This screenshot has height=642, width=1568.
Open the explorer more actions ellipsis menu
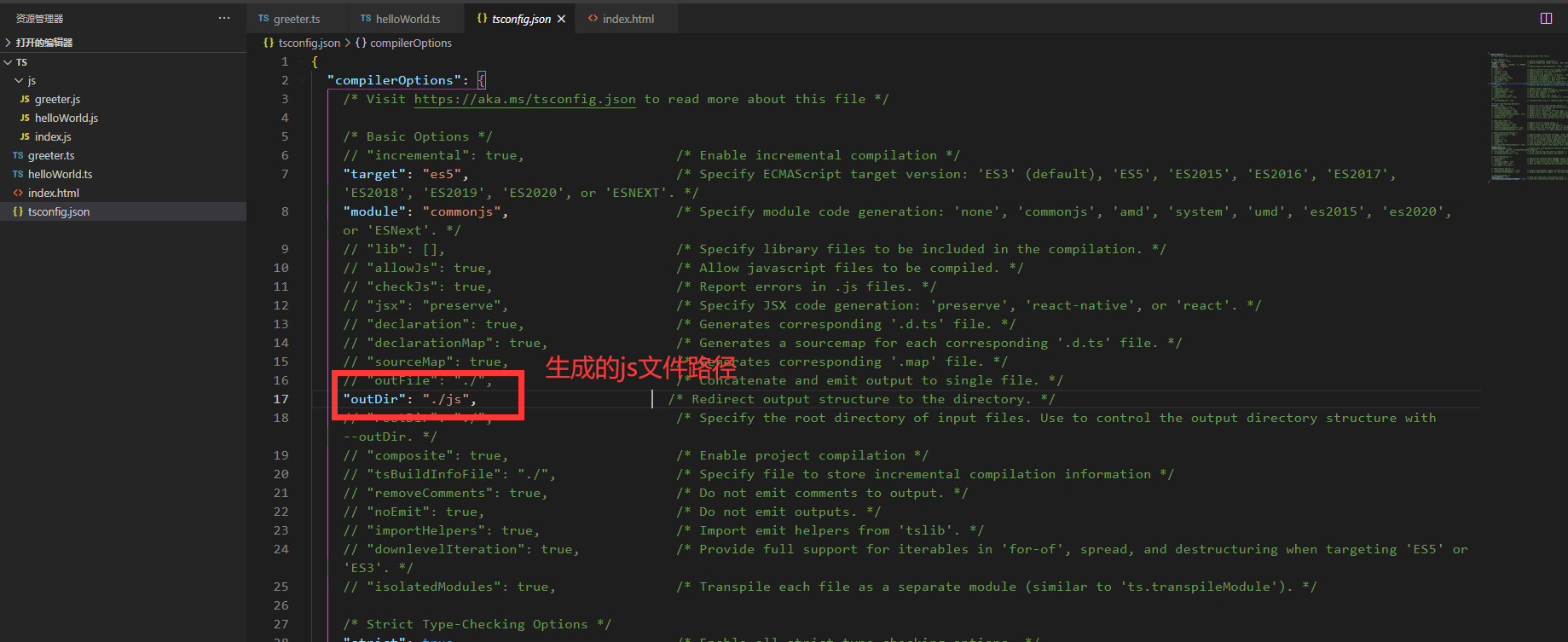(224, 18)
